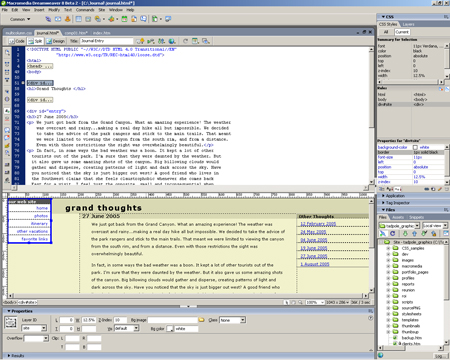Viewport: 450px width, 360px height.
Task: Open the Commands menu
Action: 85,10
